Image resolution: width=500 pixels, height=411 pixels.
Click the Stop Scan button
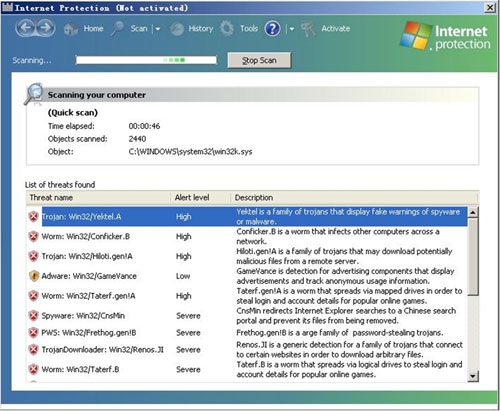[259, 60]
